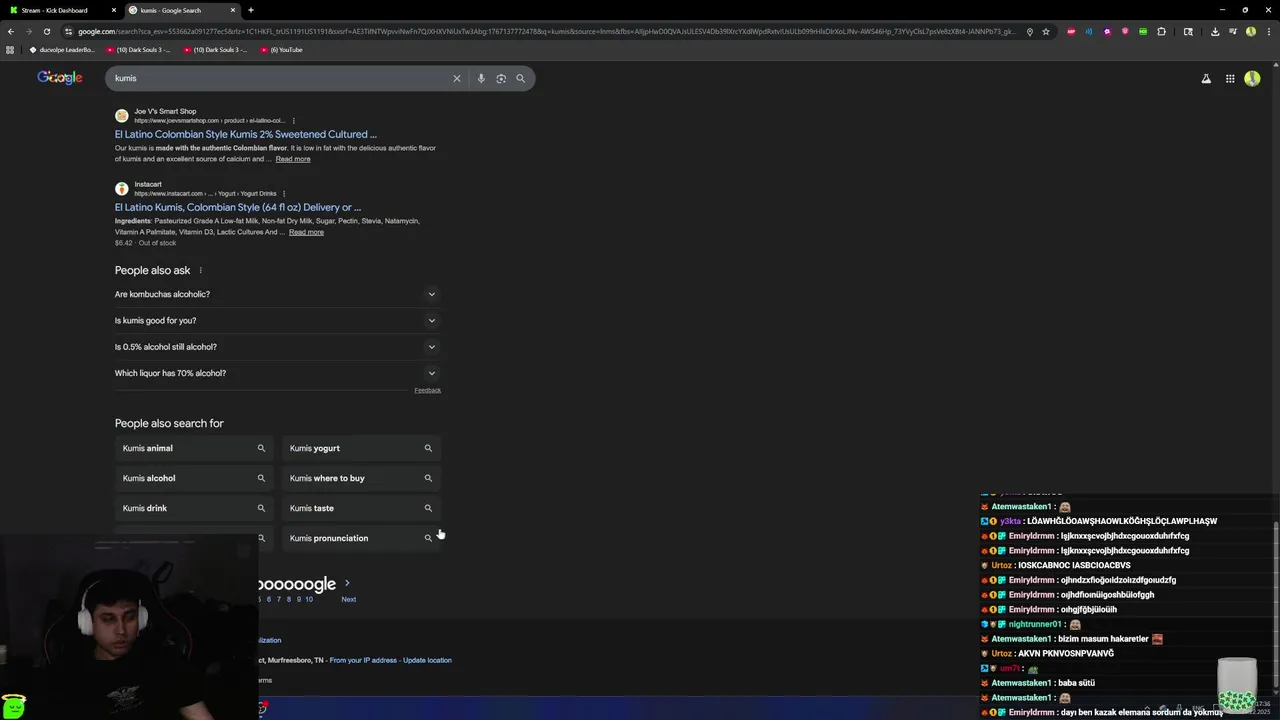This screenshot has width=1280, height=720.
Task: Click username nightrunner01 in chat overlay
Action: 1035,624
